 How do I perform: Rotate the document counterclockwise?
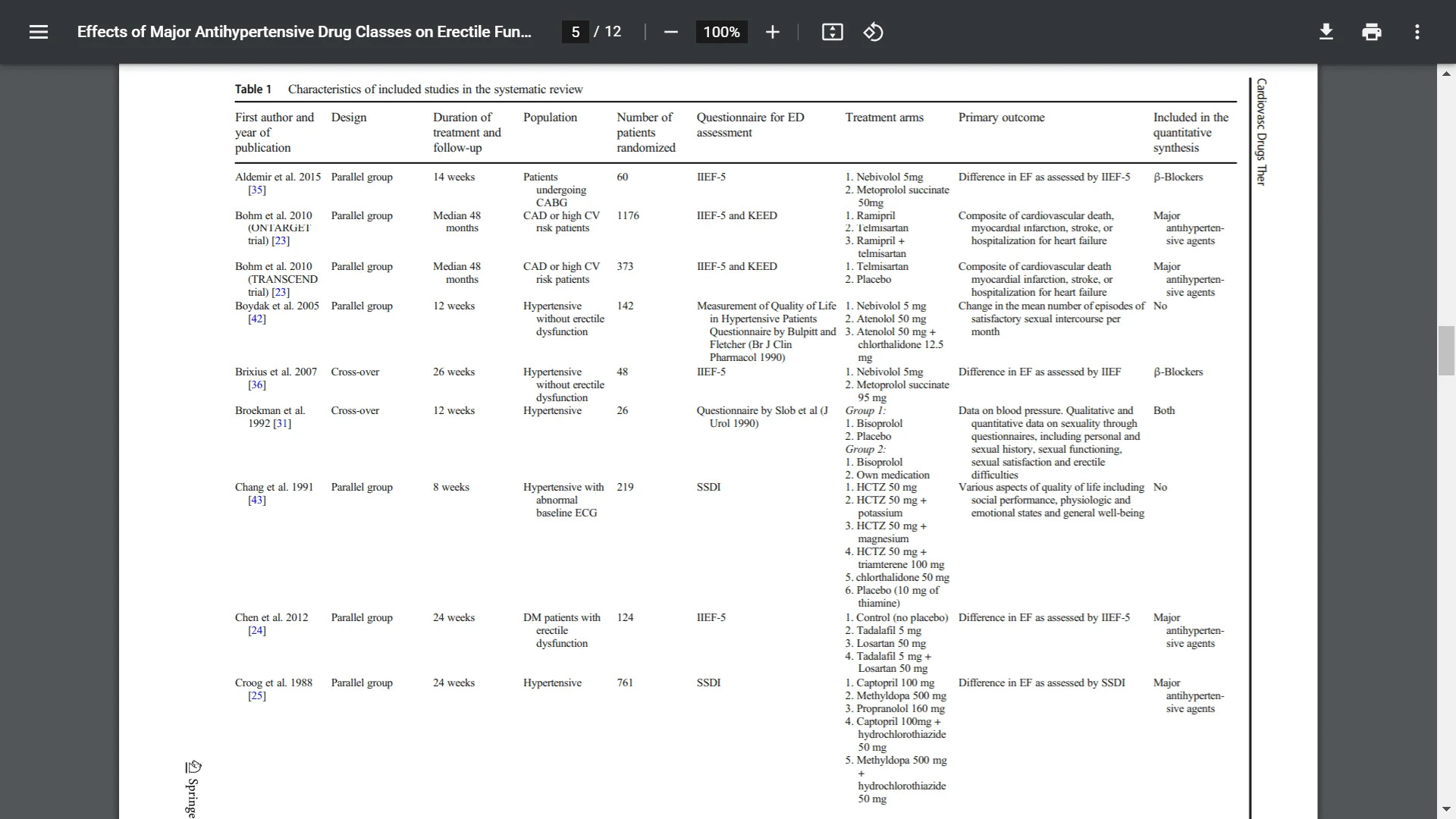[x=873, y=32]
